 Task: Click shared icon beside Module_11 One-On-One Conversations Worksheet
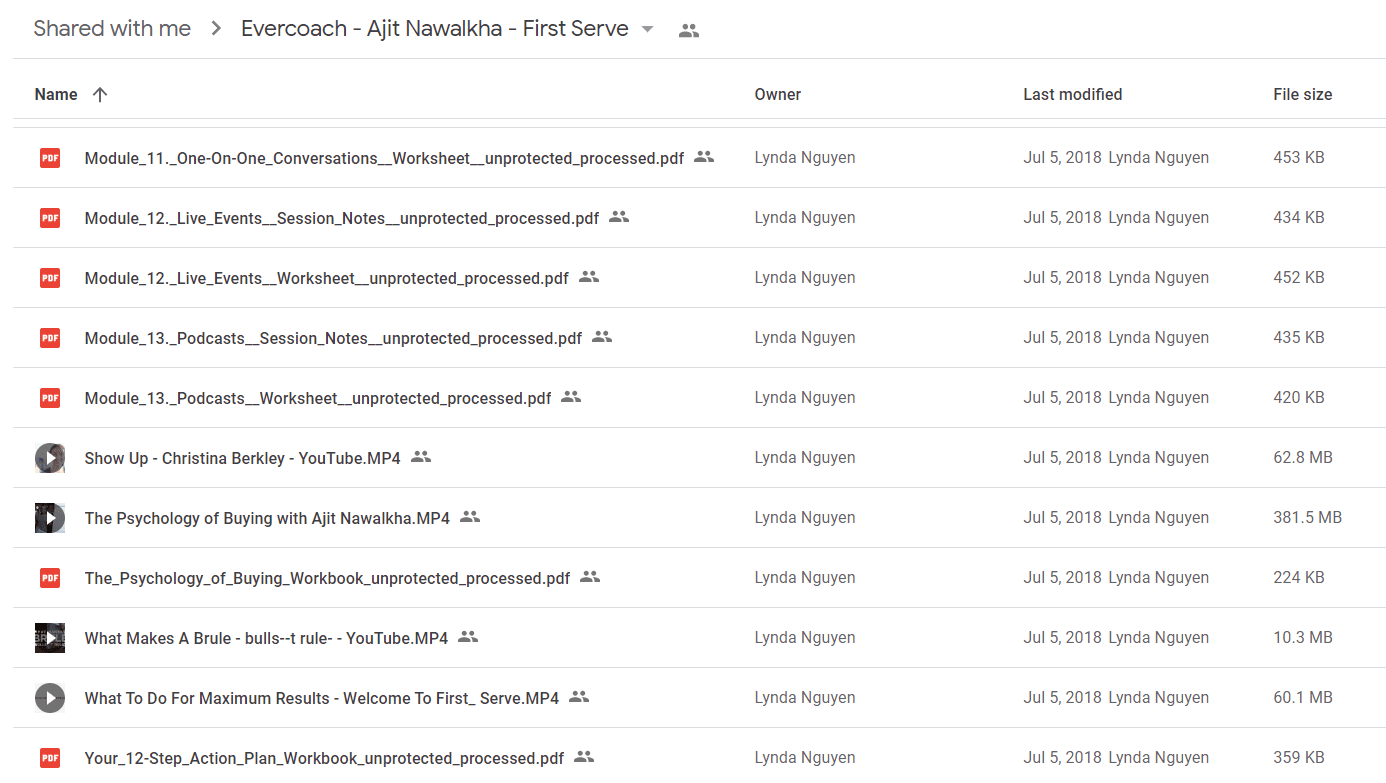704,157
